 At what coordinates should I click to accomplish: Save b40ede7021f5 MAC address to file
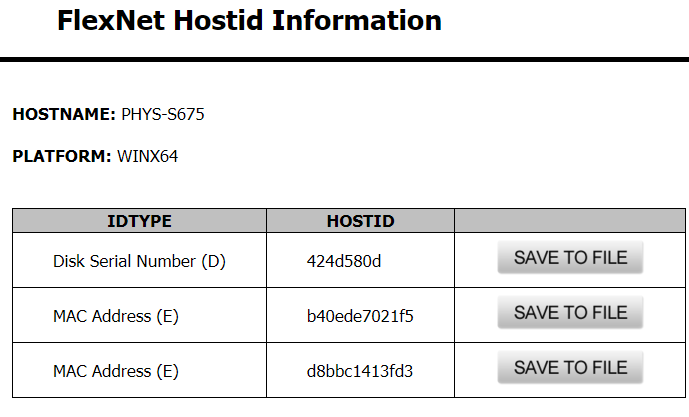[x=570, y=312]
